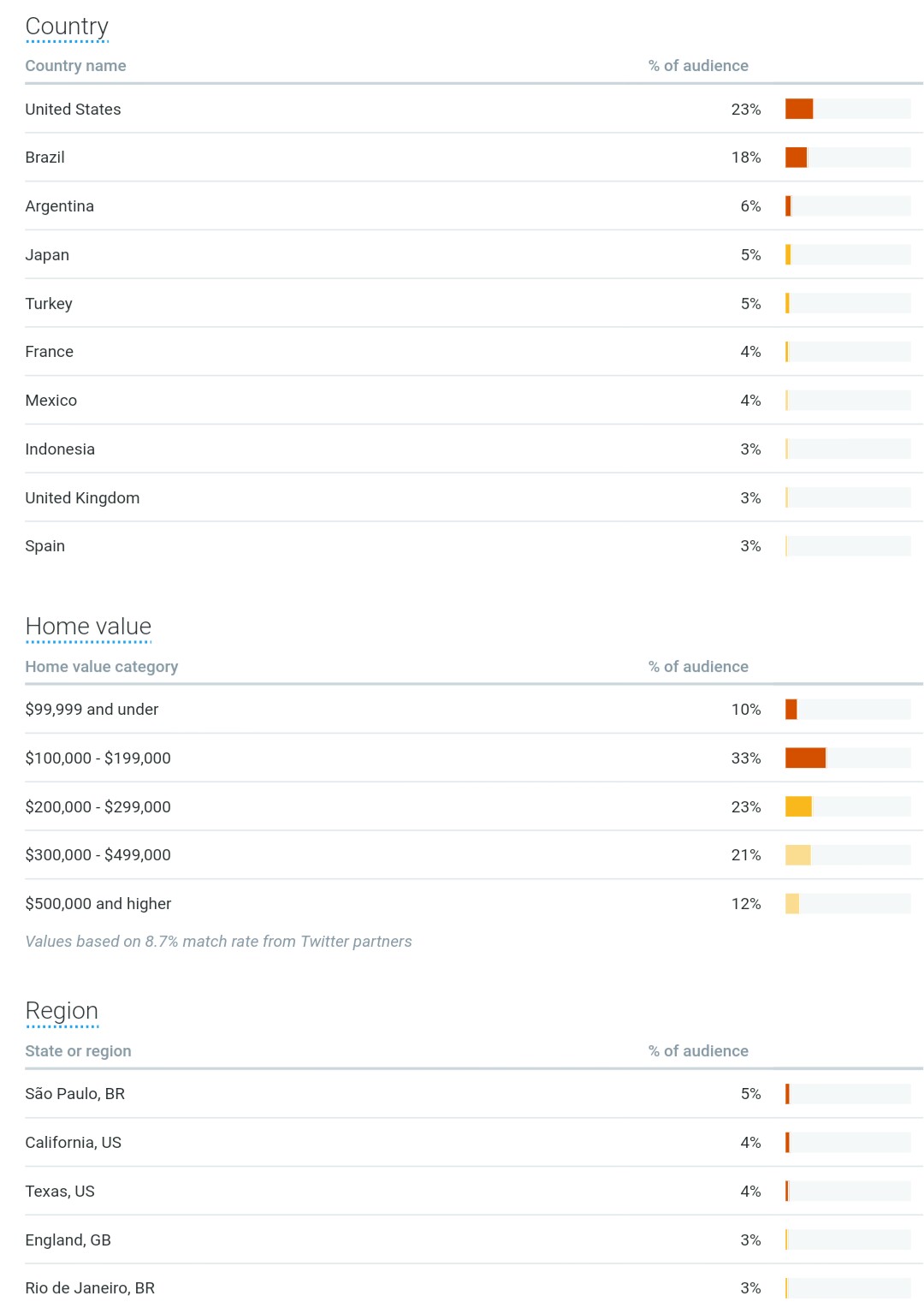Click the State or region column header

[x=78, y=1051]
